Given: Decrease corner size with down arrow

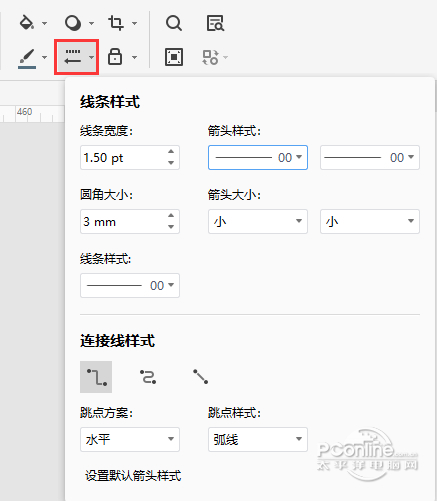Looking at the screenshot, I should (171, 227).
